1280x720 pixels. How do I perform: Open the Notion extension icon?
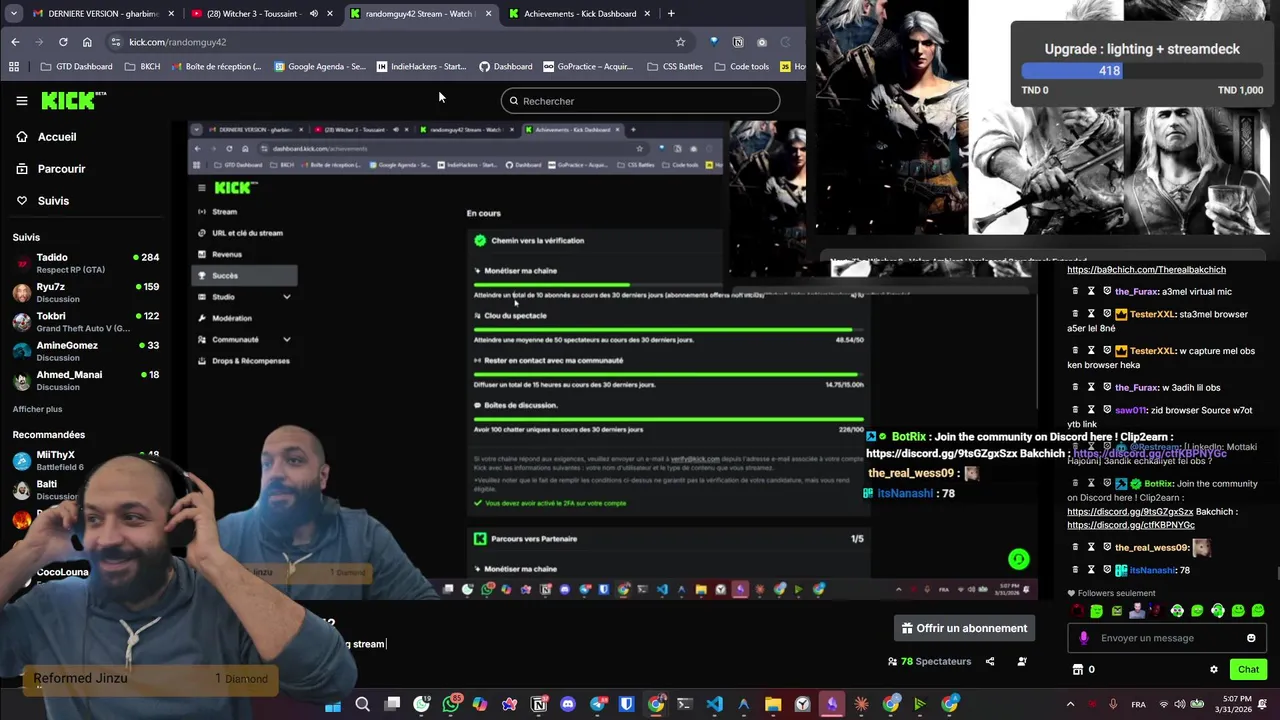[738, 42]
